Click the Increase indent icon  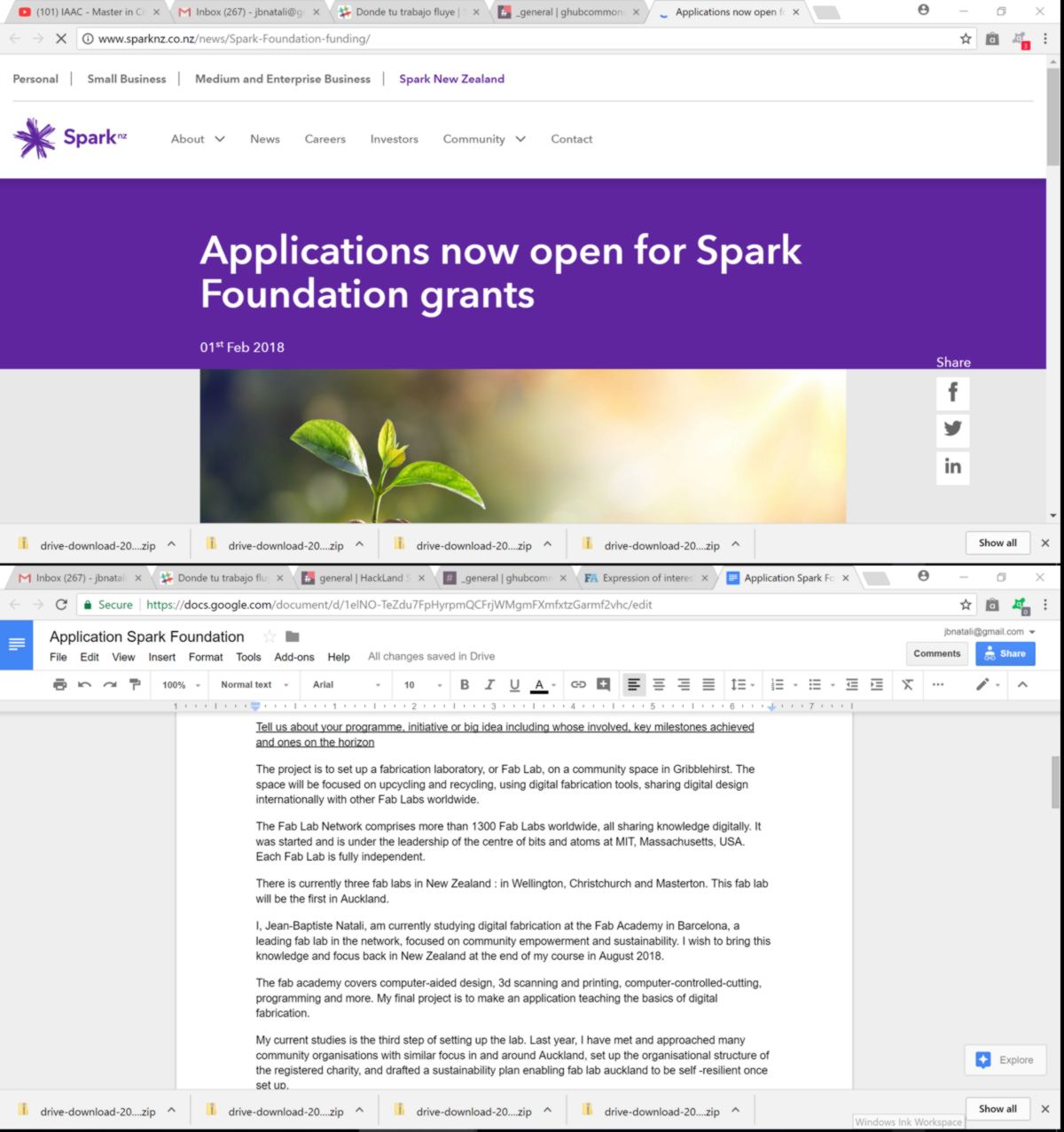(877, 684)
